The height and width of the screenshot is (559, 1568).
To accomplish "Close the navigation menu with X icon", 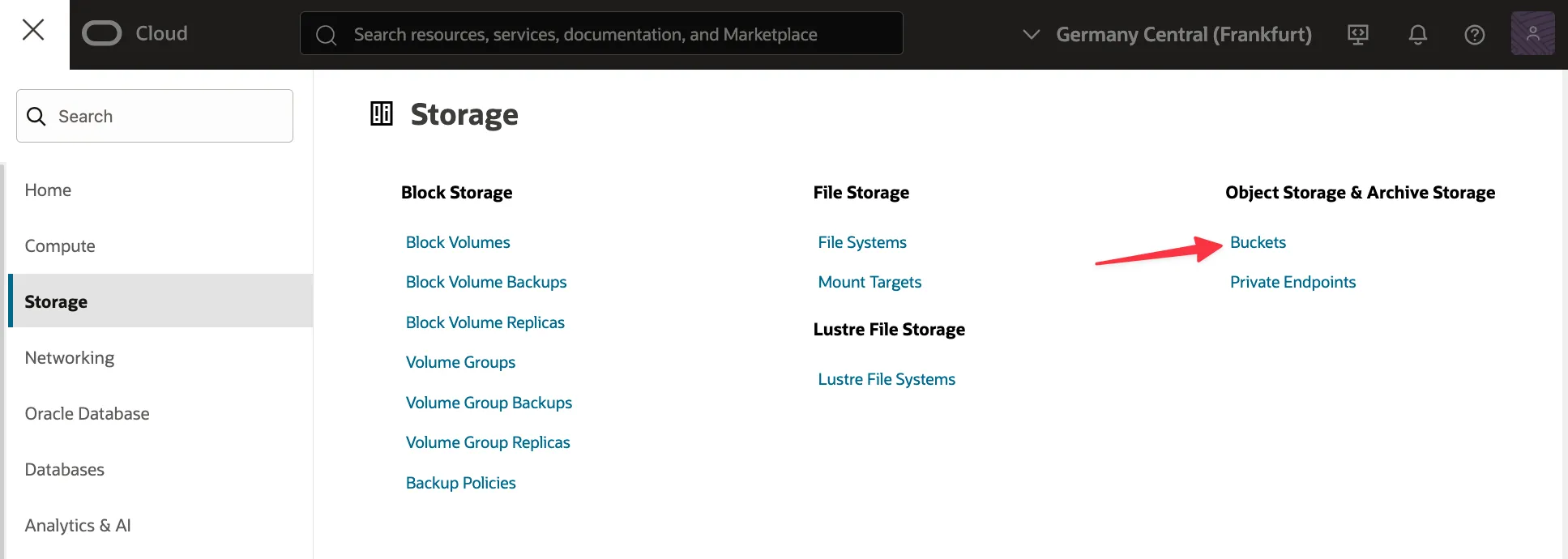I will 33,31.
